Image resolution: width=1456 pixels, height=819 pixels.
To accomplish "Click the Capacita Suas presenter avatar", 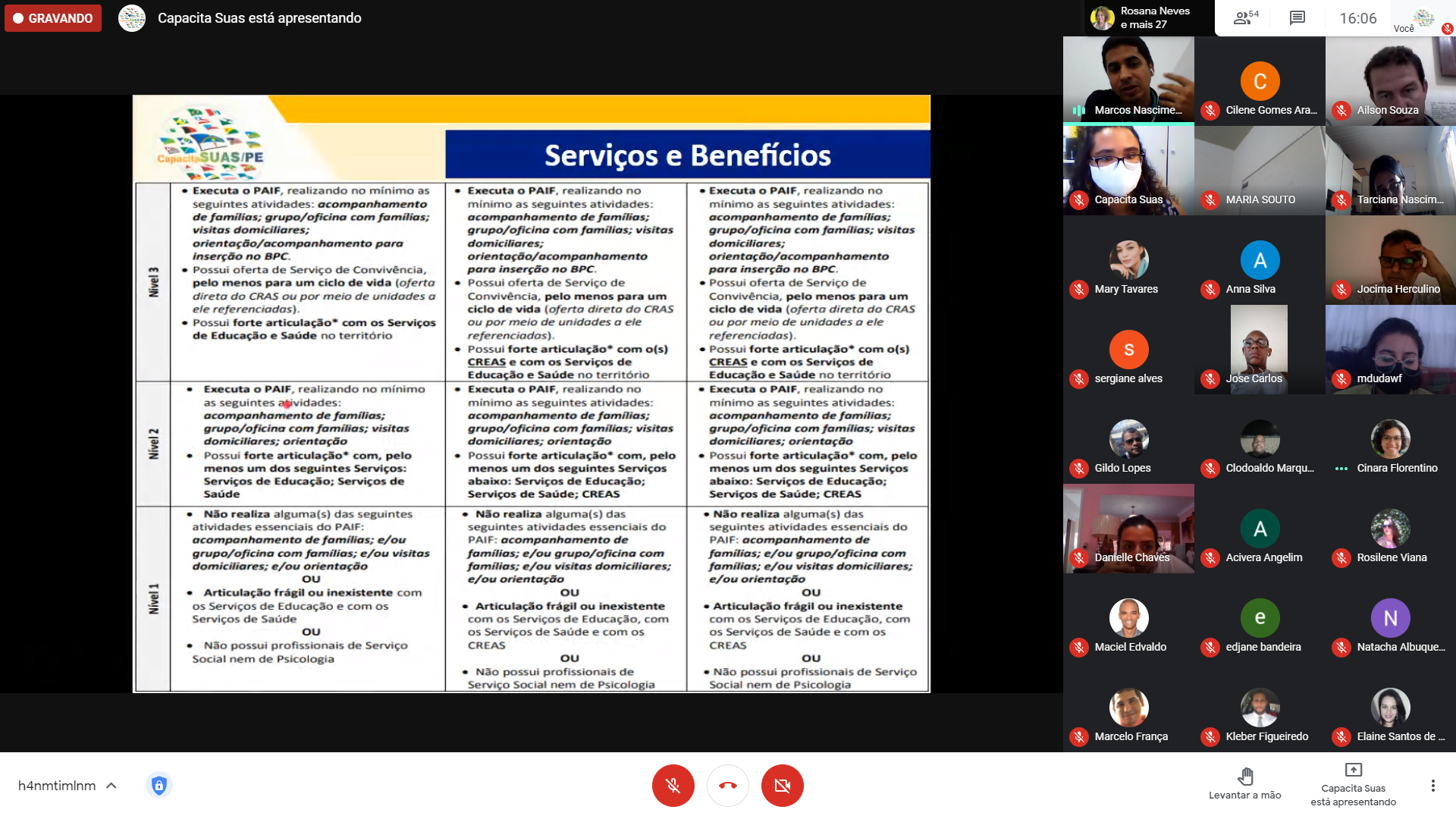I will 132,18.
